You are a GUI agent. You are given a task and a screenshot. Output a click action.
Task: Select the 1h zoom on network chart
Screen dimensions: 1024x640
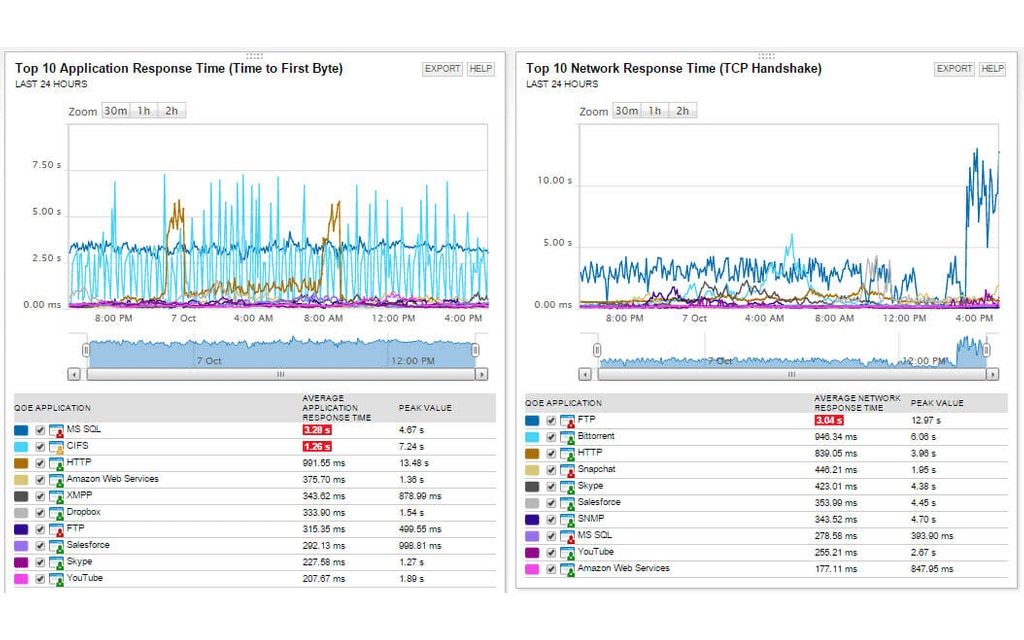click(655, 111)
